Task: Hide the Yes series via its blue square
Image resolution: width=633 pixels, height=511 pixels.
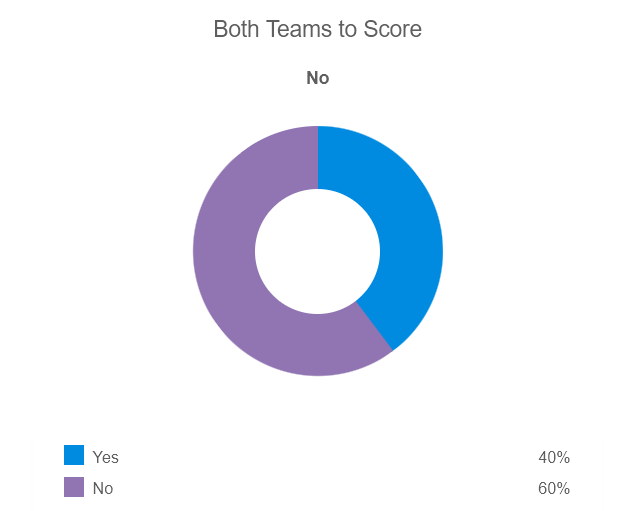Action: (74, 456)
